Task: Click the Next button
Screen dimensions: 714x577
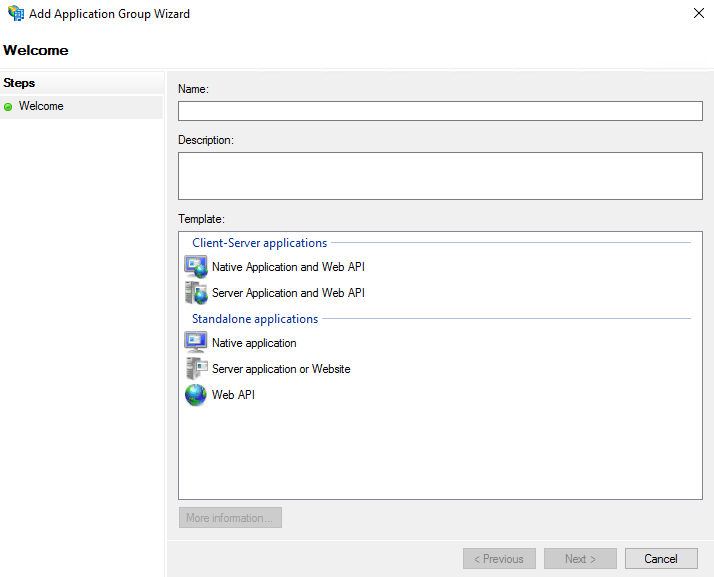Action: tap(580, 559)
